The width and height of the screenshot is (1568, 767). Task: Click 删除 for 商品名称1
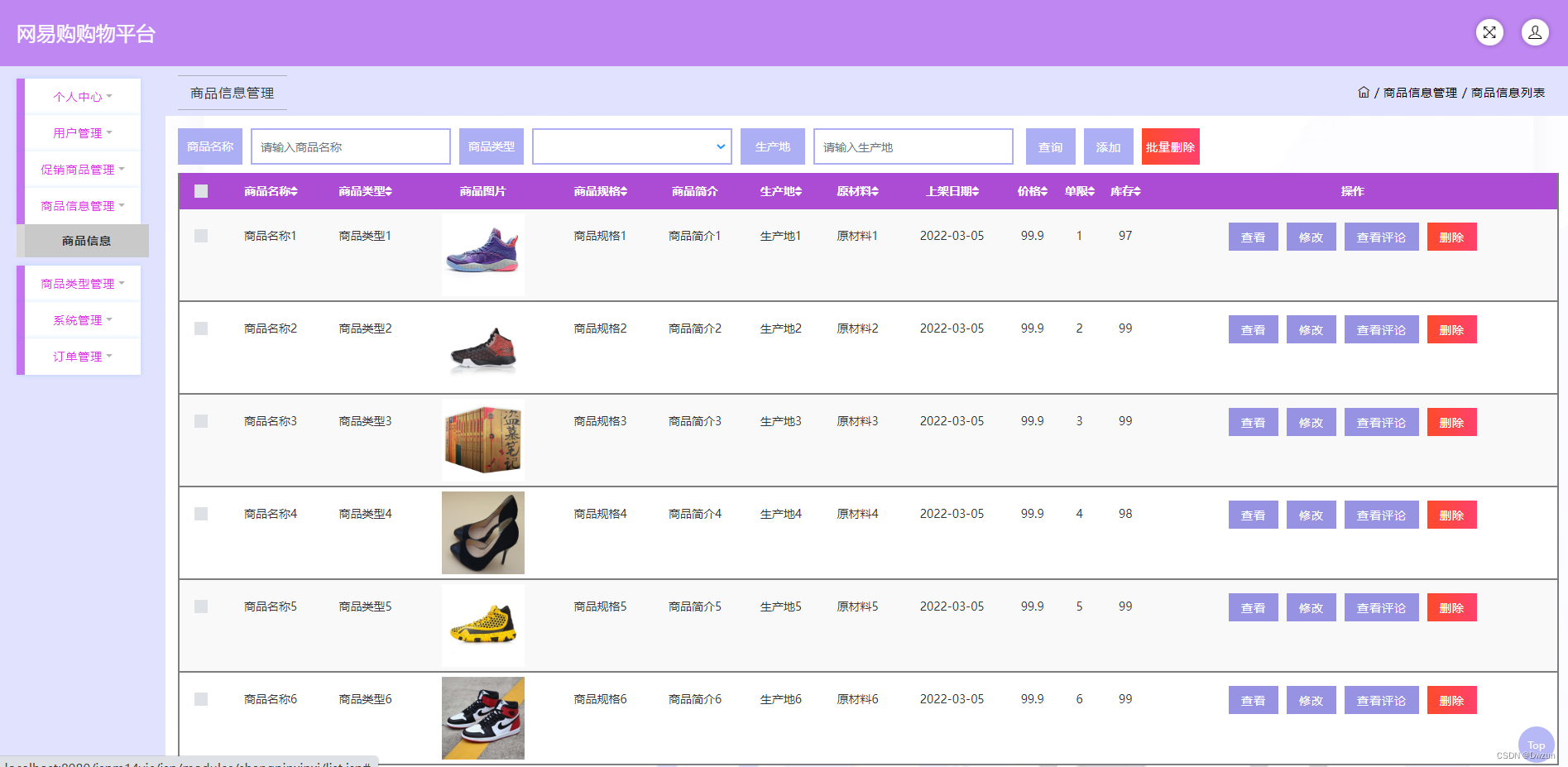[x=1452, y=237]
